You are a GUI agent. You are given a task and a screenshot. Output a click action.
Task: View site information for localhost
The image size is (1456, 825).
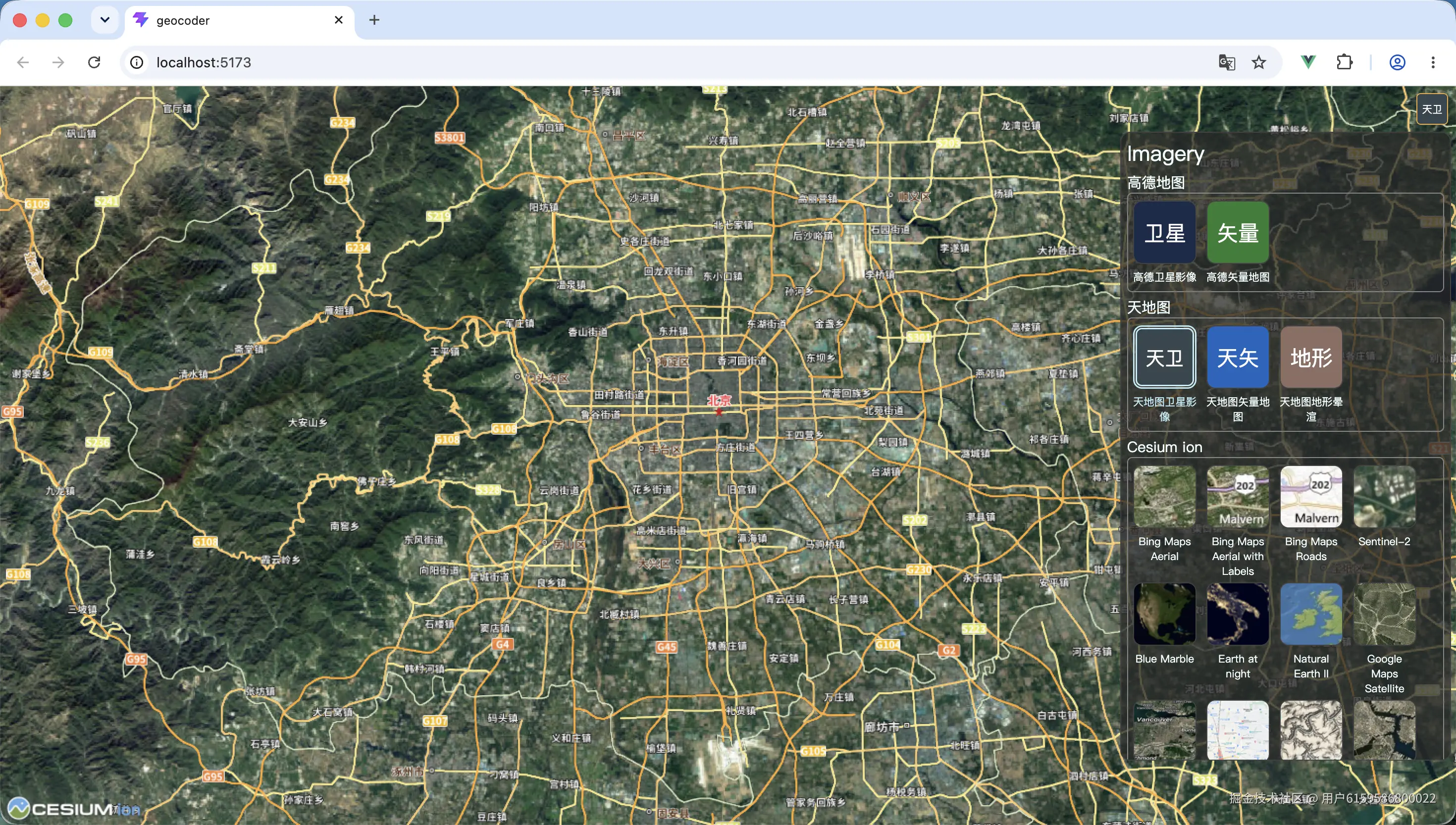[137, 62]
